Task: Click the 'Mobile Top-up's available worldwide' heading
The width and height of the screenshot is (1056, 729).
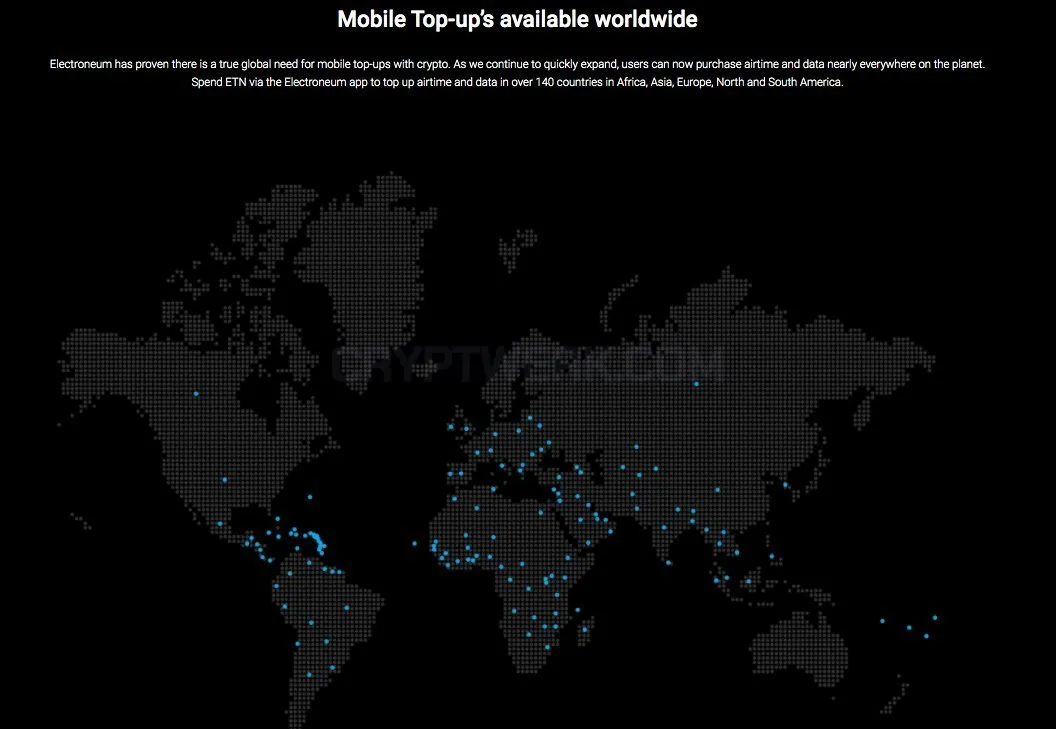Action: pyautogui.click(x=517, y=19)
